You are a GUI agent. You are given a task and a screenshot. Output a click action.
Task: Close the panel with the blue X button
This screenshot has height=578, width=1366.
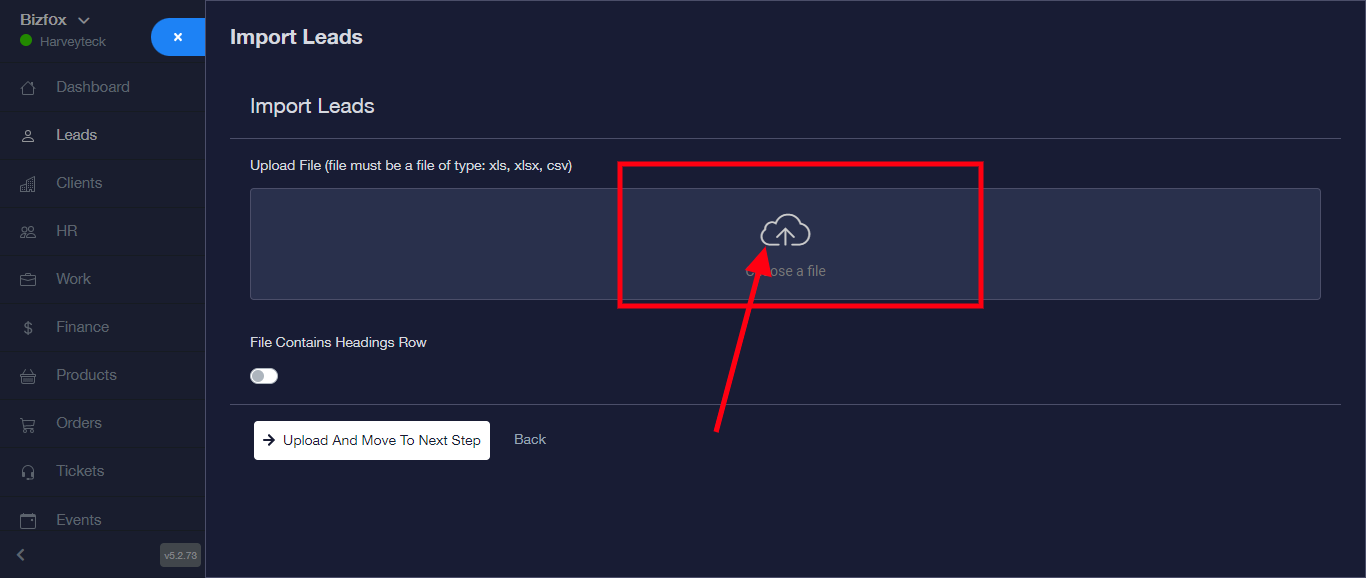click(x=178, y=37)
